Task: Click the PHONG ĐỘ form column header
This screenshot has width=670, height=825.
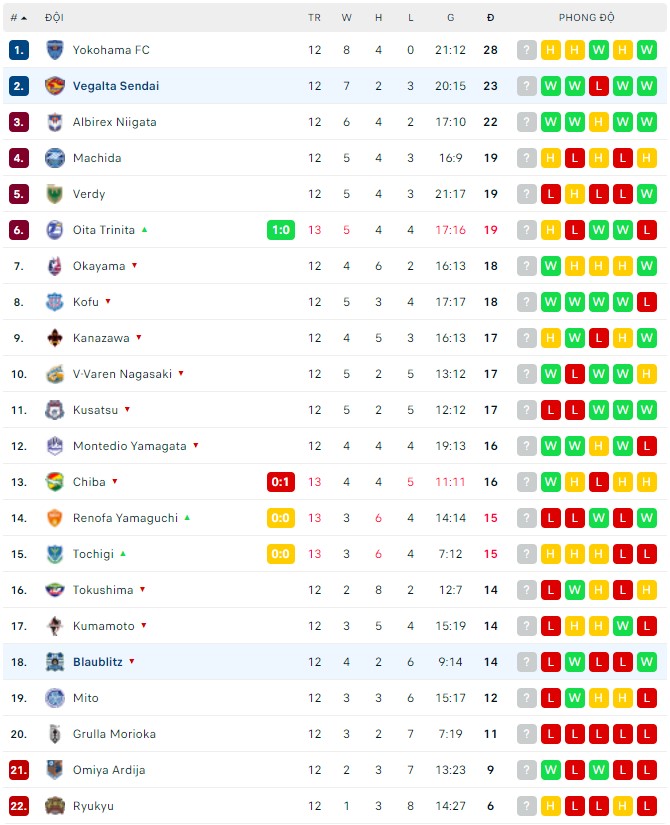Action: pos(587,18)
